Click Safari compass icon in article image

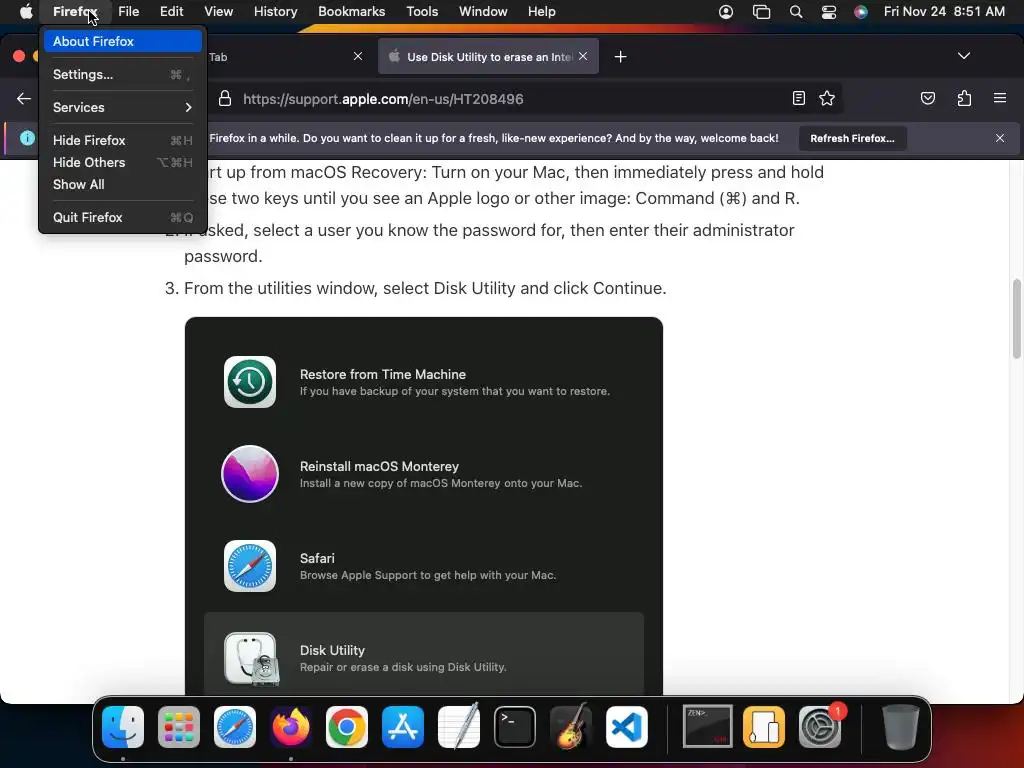click(x=249, y=566)
